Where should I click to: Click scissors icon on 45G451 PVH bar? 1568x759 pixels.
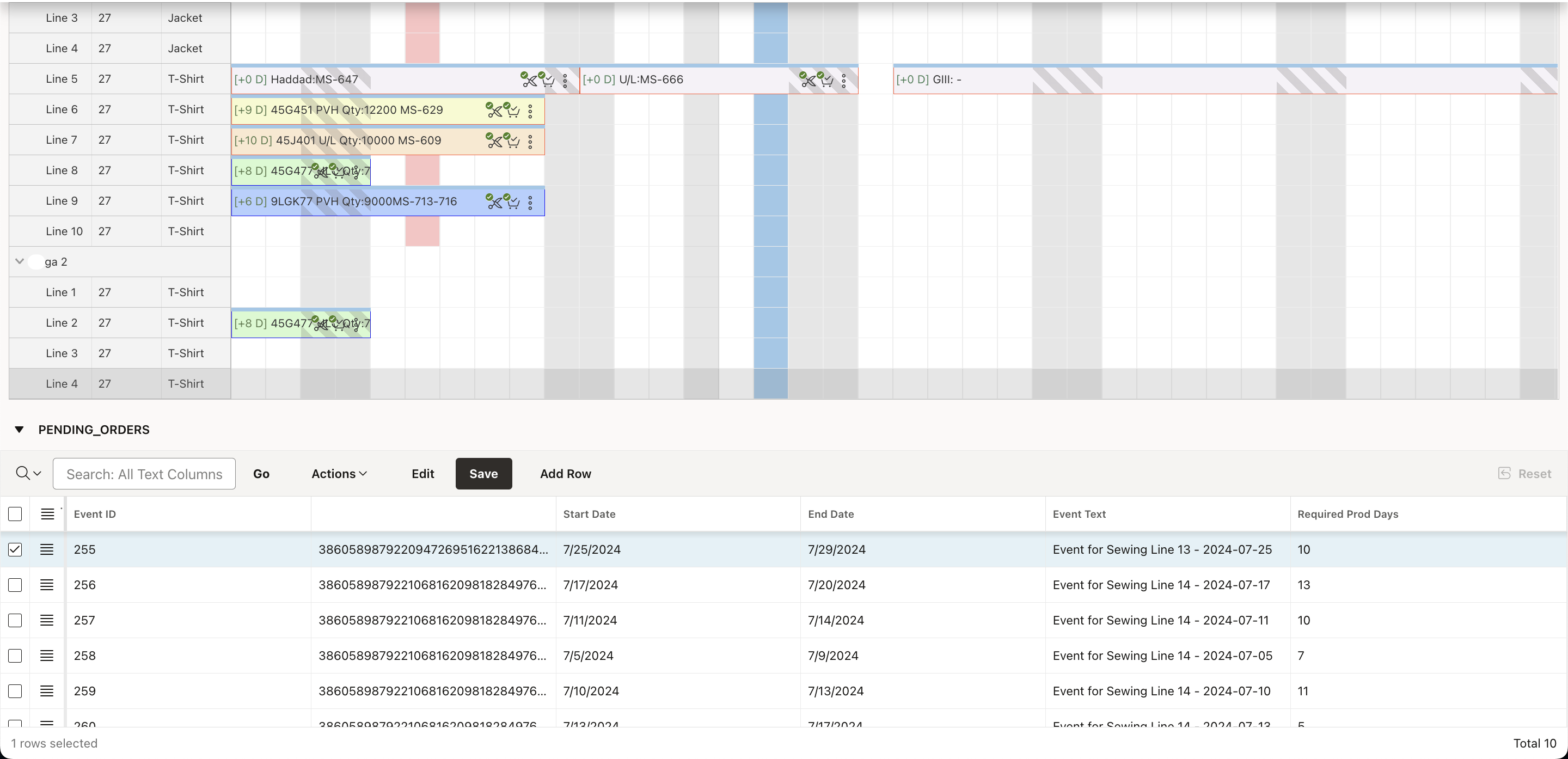coord(494,110)
